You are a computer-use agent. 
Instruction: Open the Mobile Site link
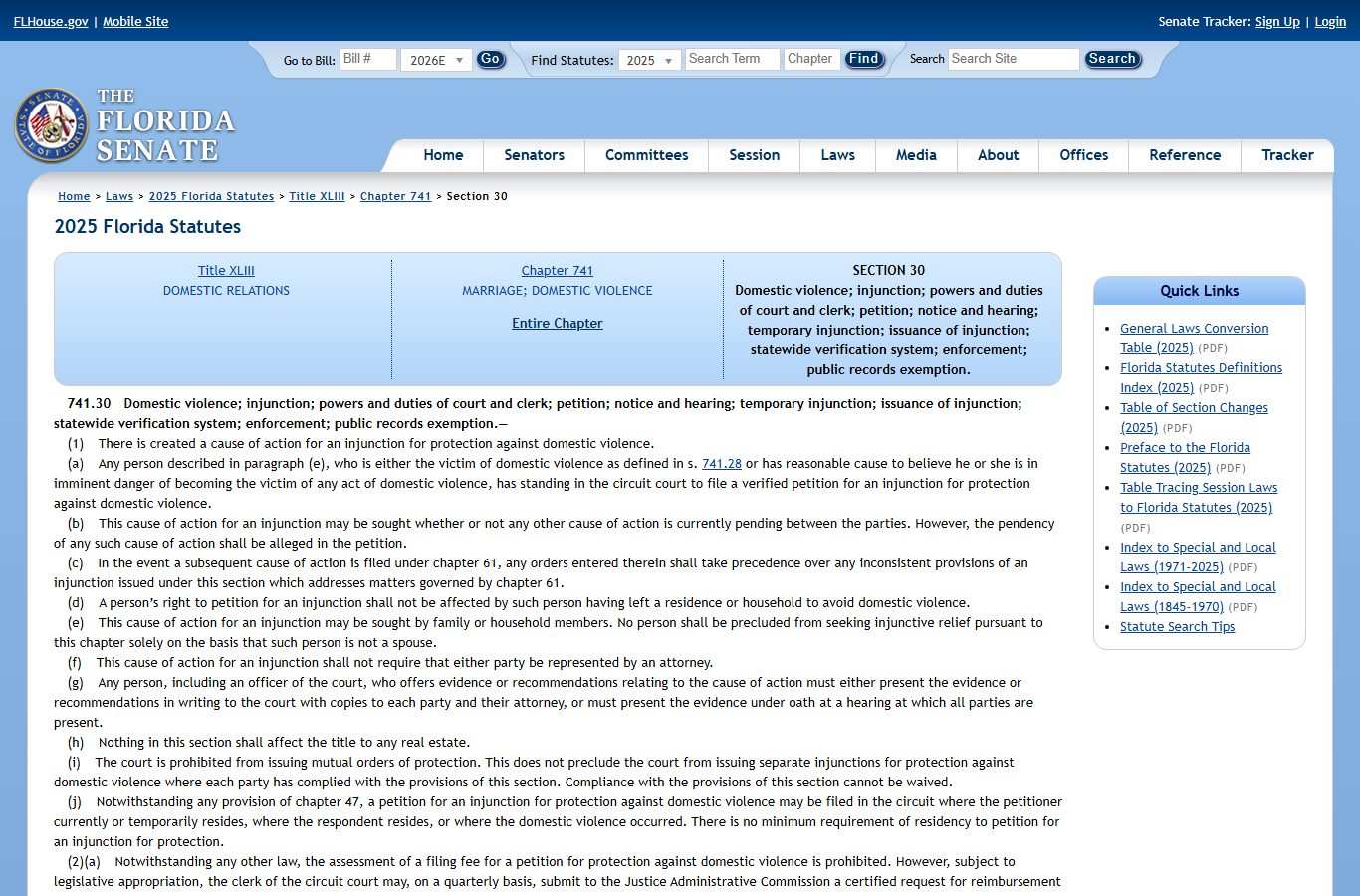click(135, 21)
